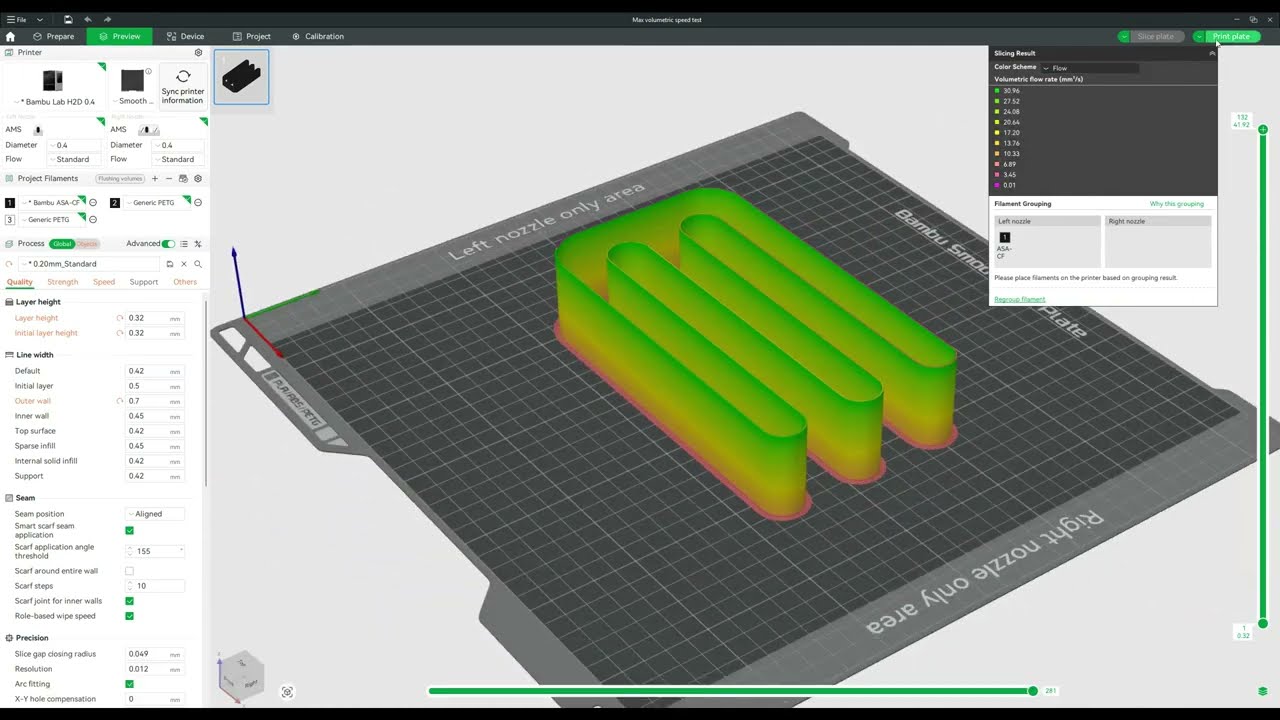Open the File menu dropdown arrow
The image size is (1280, 720).
click(x=40, y=19)
